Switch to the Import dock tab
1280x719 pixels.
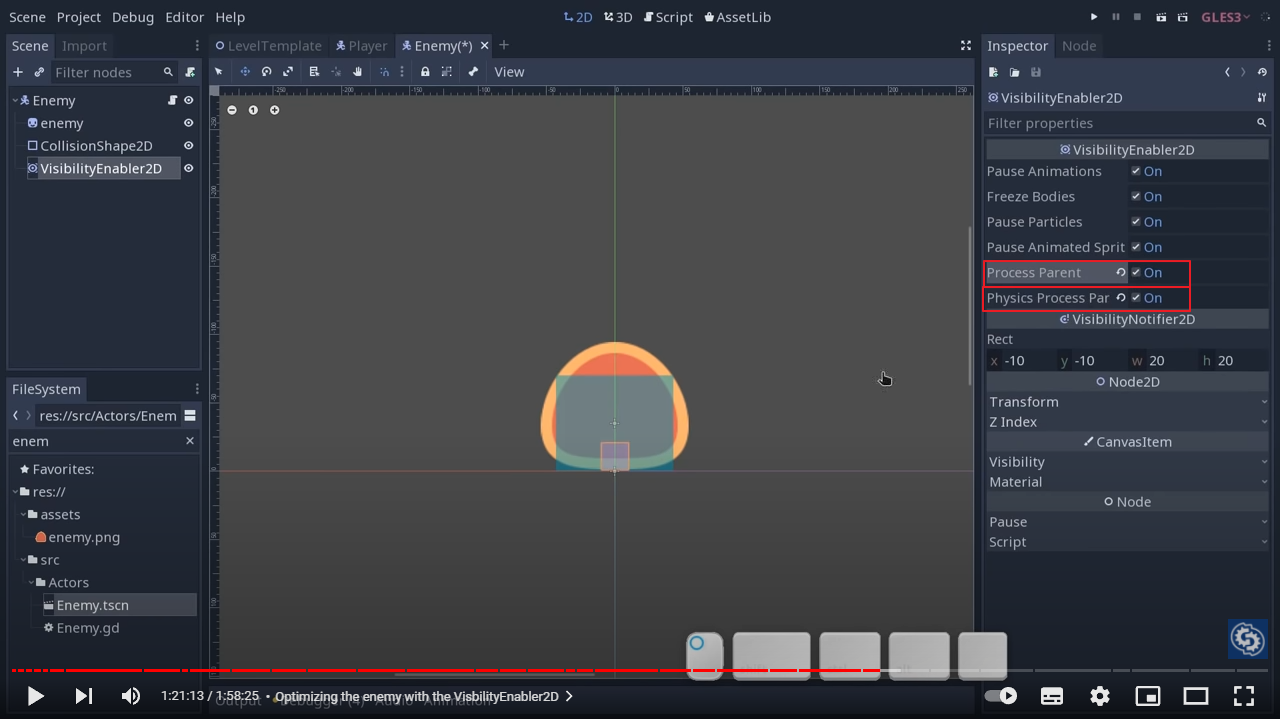(x=84, y=46)
